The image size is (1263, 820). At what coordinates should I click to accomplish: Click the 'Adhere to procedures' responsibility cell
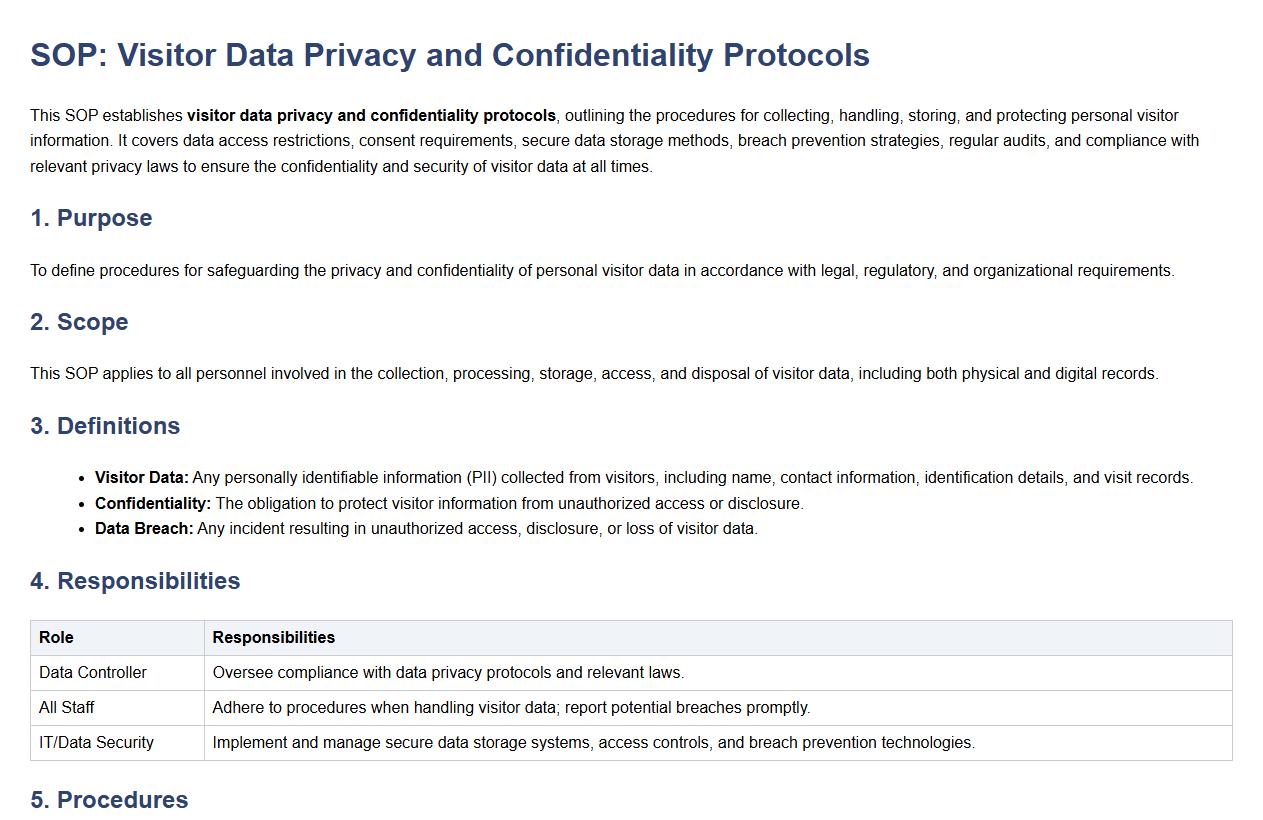pyautogui.click(x=511, y=707)
